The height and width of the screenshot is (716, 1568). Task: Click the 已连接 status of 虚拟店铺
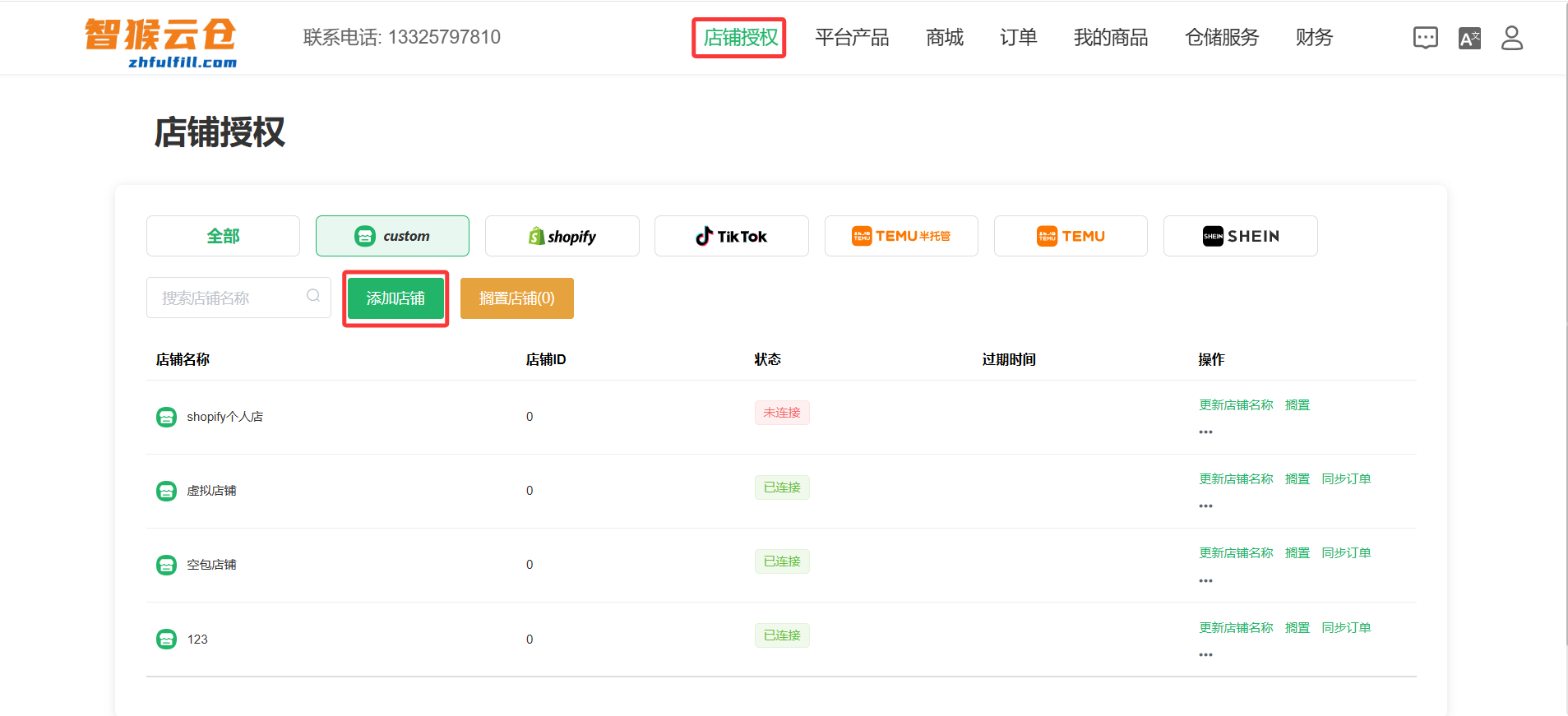(782, 487)
